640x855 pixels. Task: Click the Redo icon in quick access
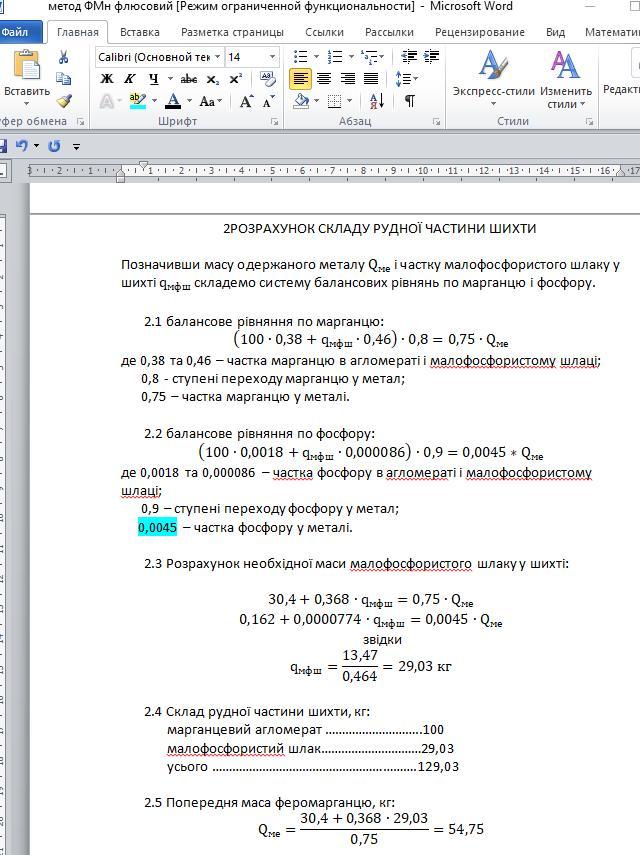[x=54, y=146]
